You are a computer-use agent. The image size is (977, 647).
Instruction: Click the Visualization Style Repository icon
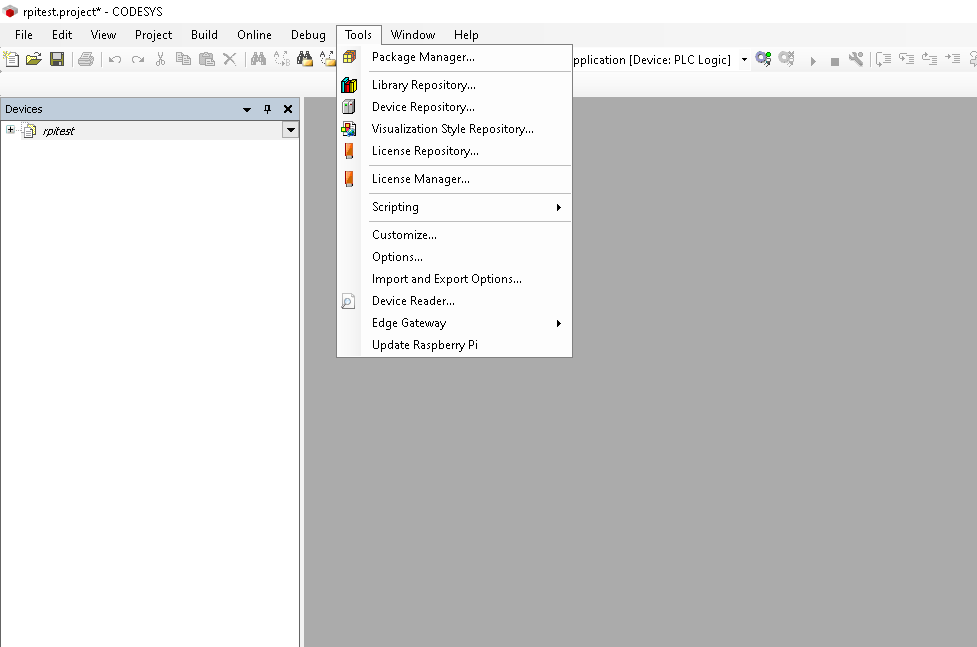[349, 129]
